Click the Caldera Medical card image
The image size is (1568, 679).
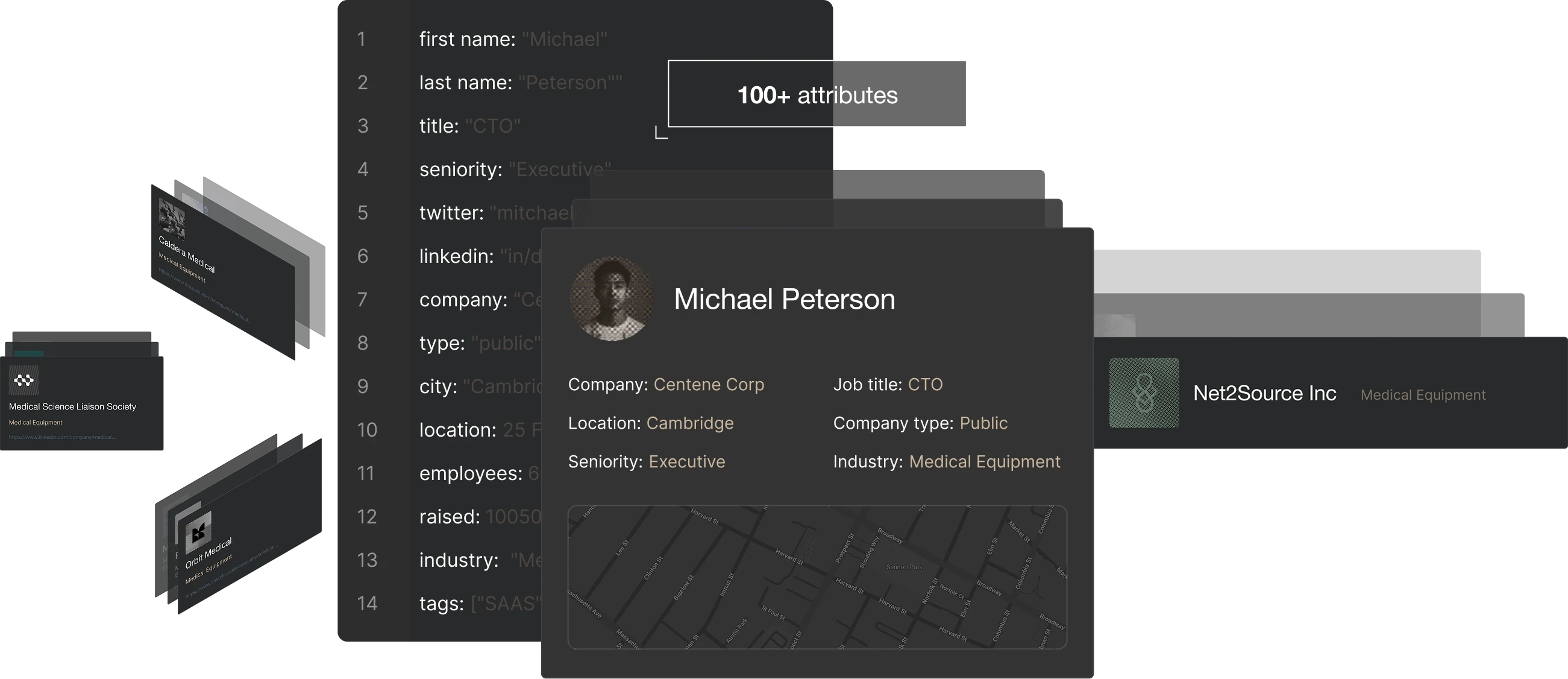coord(171,219)
